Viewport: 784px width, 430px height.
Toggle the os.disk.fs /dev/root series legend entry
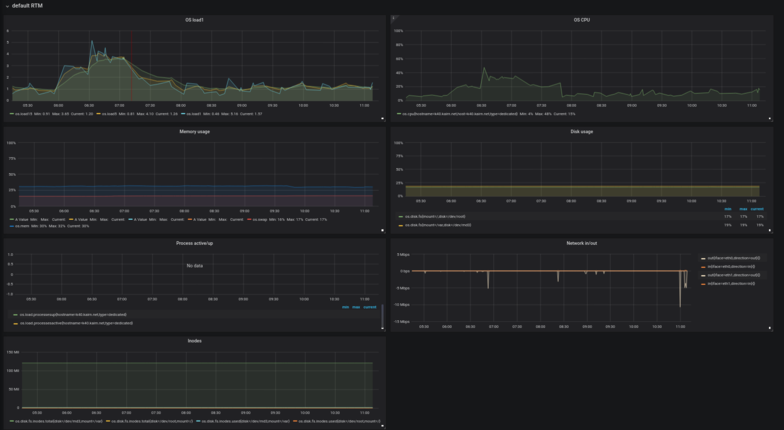pyautogui.click(x=435, y=216)
